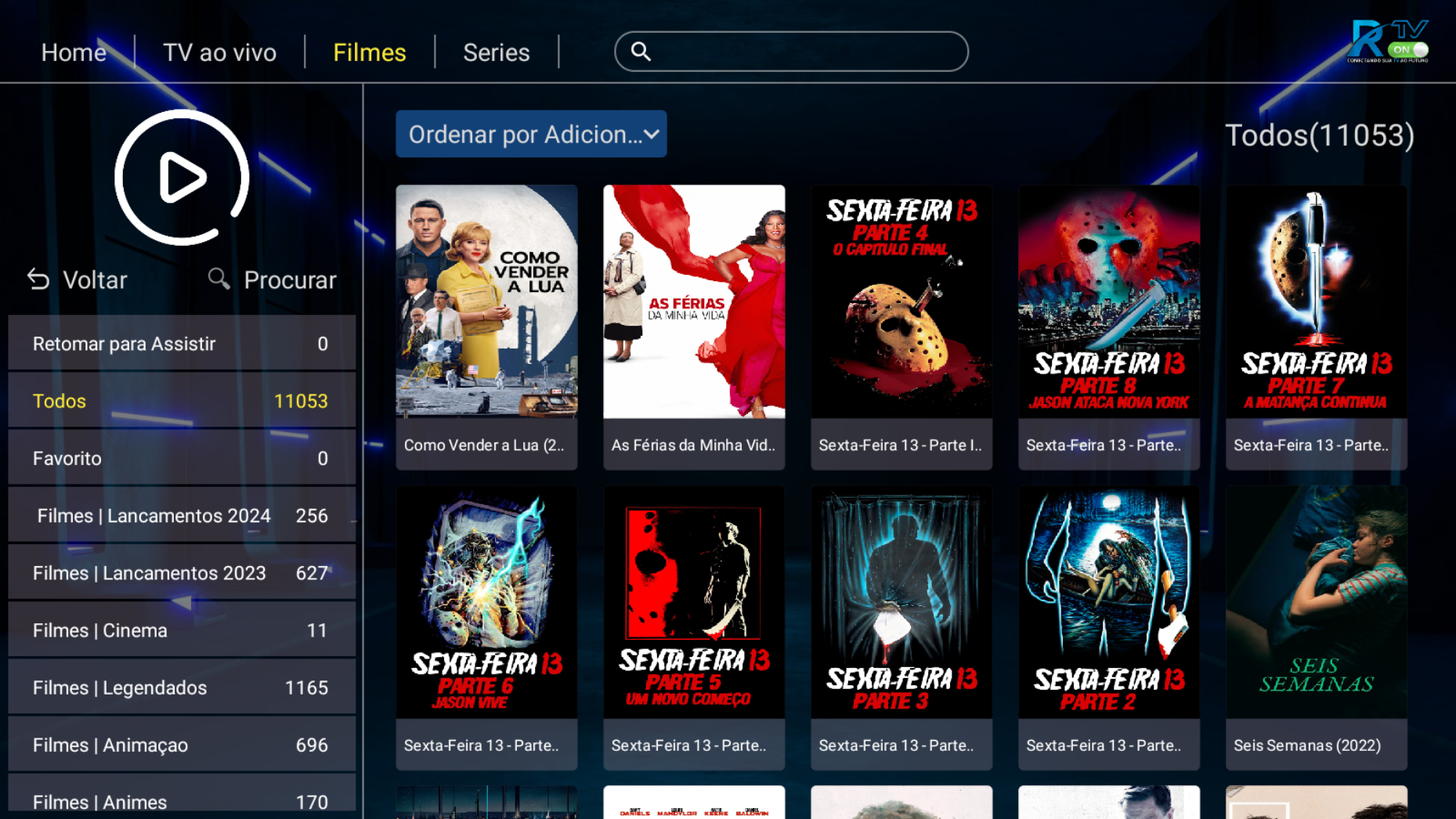The image size is (1456, 819).
Task: Select Filmes Legendados category
Action: [182, 687]
